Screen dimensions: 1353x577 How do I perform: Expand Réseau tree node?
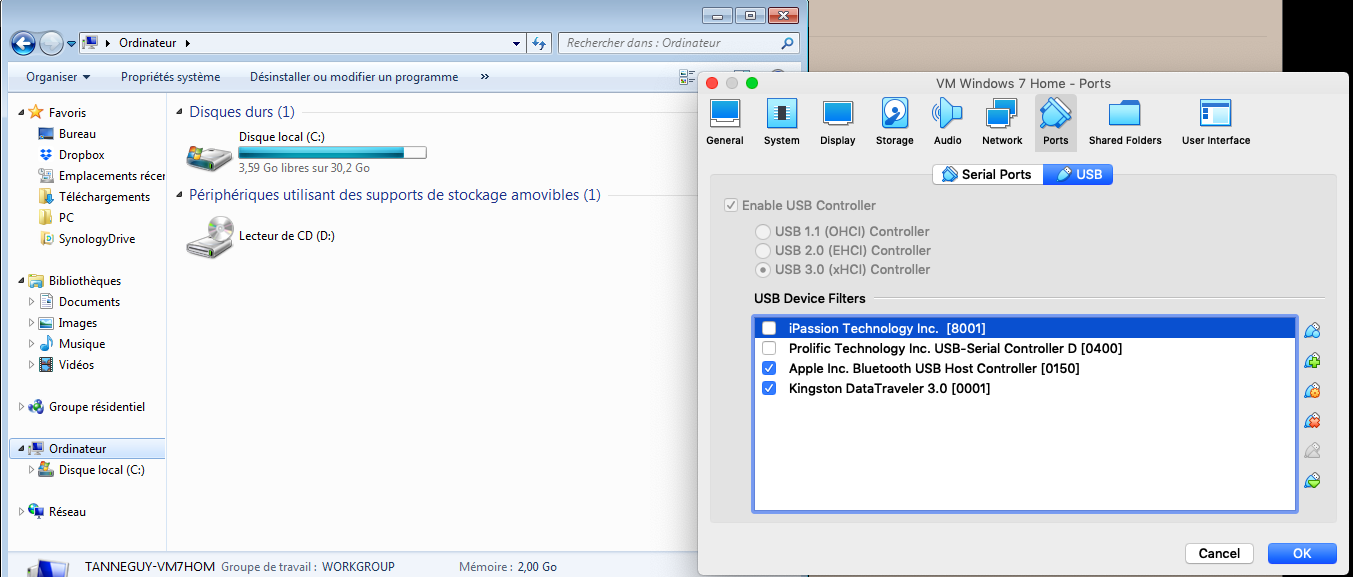21,512
